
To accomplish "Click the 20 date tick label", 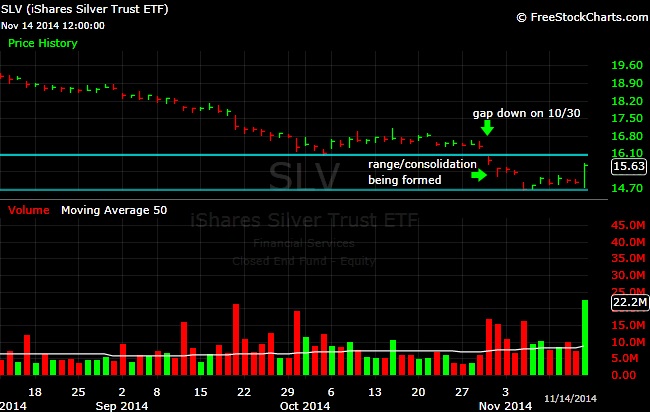I will click(x=418, y=392).
